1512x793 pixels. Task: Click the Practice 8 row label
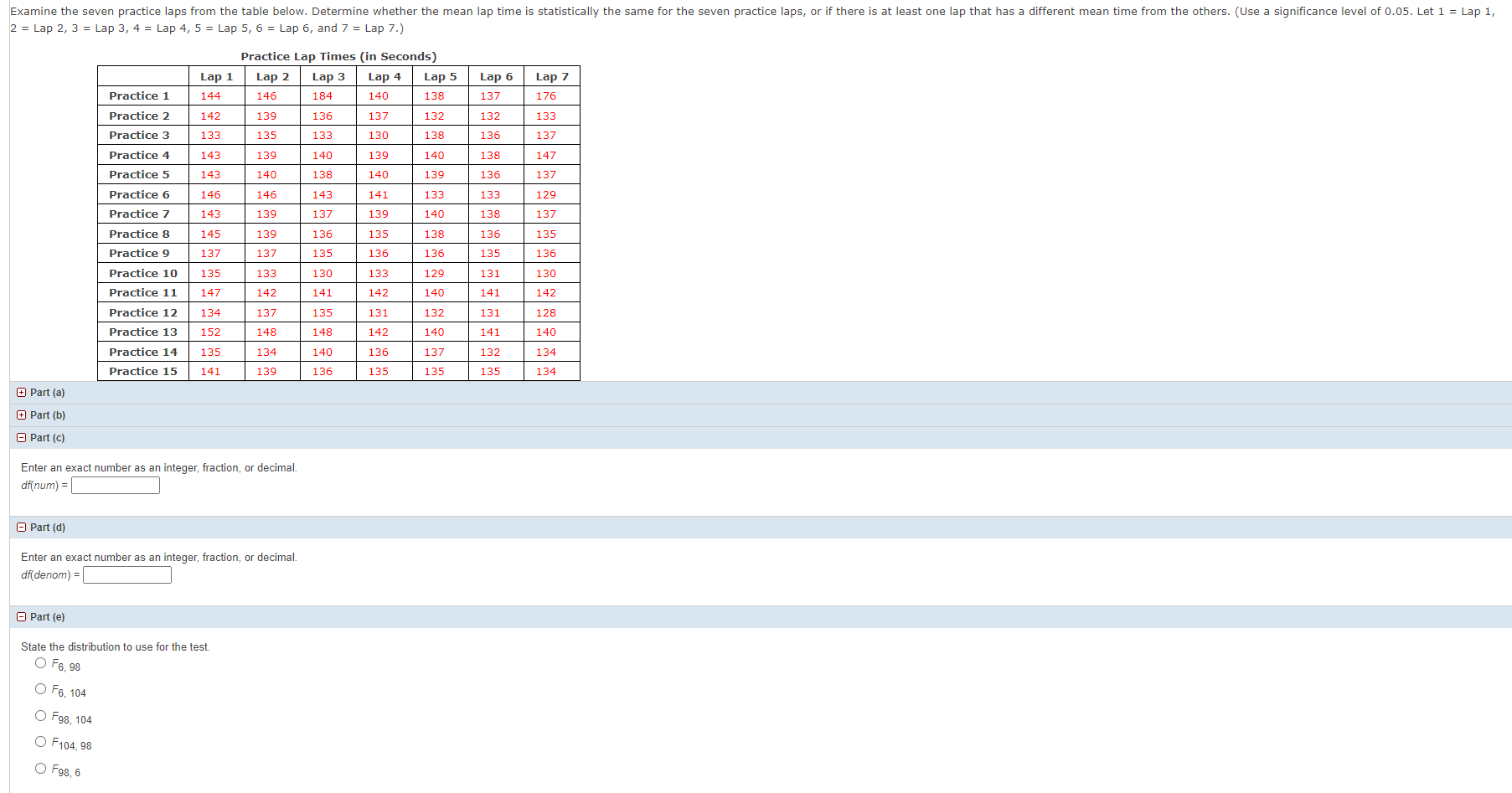139,234
